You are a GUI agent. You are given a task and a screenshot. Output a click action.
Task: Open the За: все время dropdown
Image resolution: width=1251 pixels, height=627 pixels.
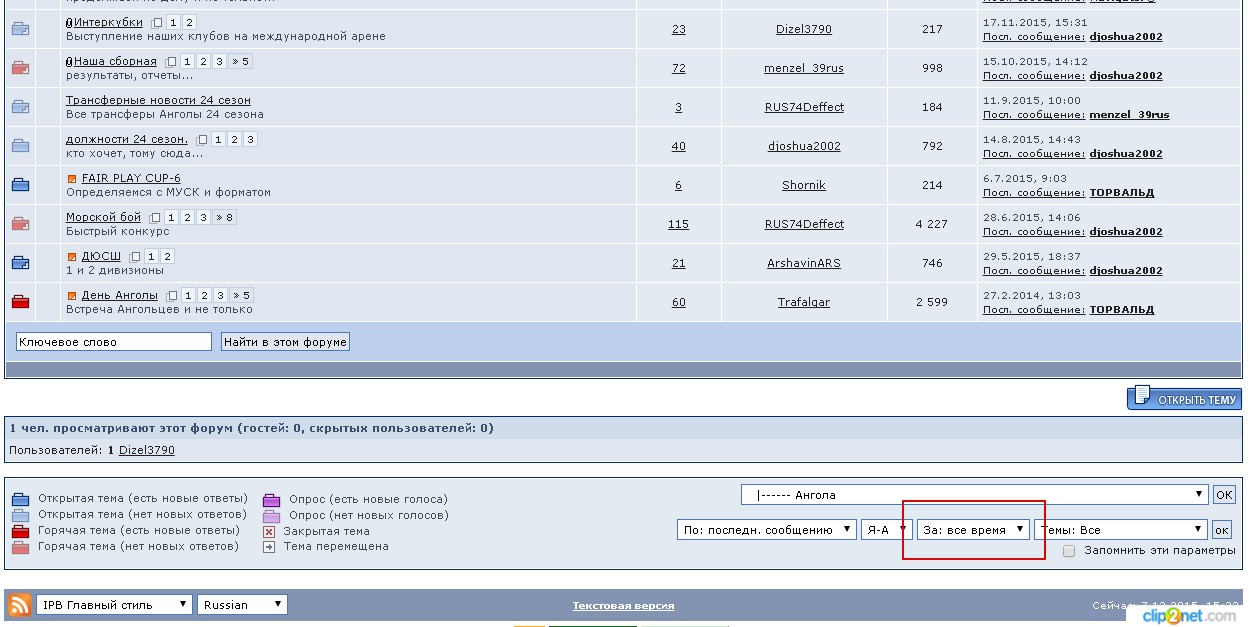pyautogui.click(x=973, y=530)
